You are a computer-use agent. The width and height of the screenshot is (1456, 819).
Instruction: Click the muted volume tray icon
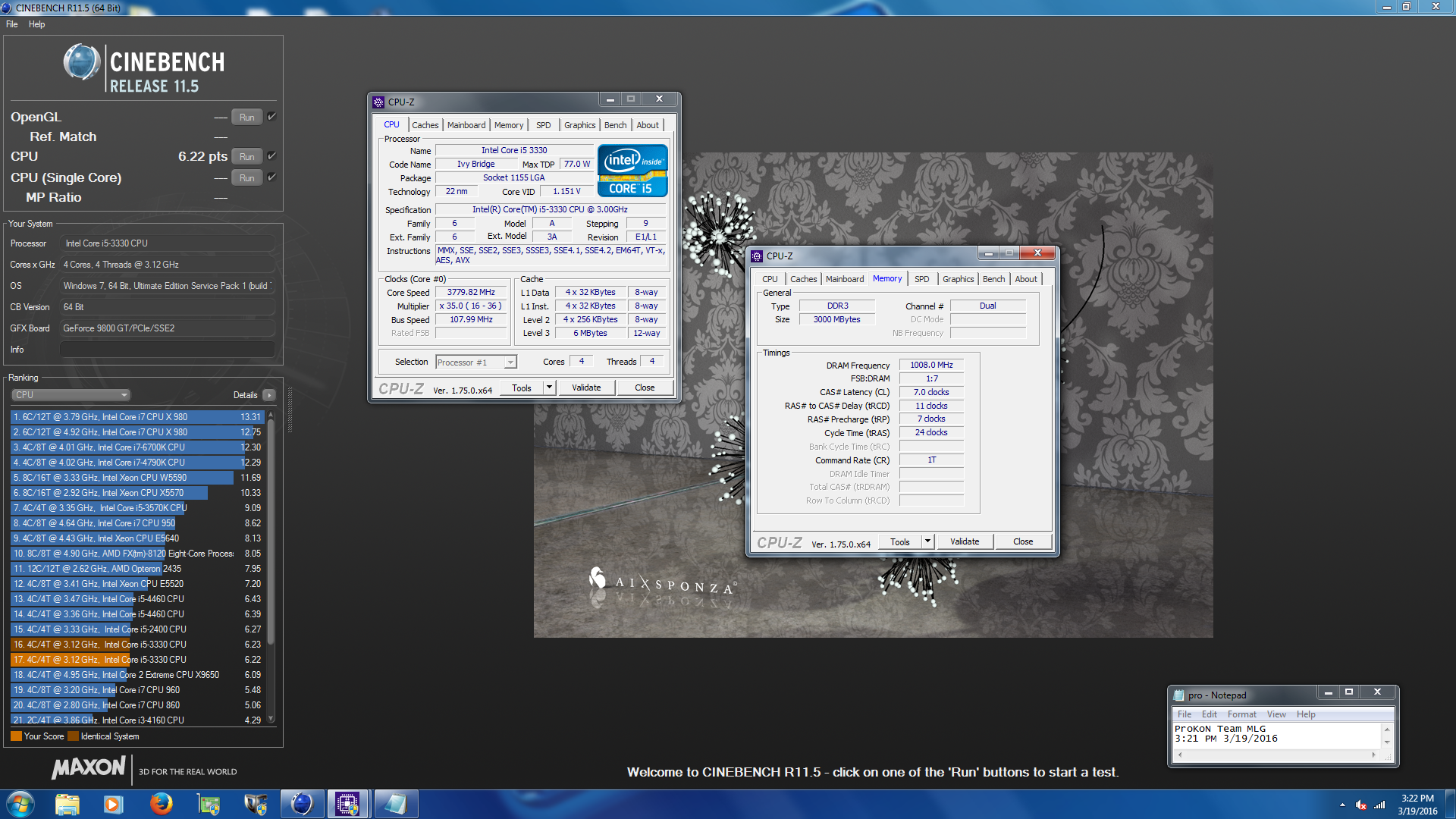[1361, 805]
